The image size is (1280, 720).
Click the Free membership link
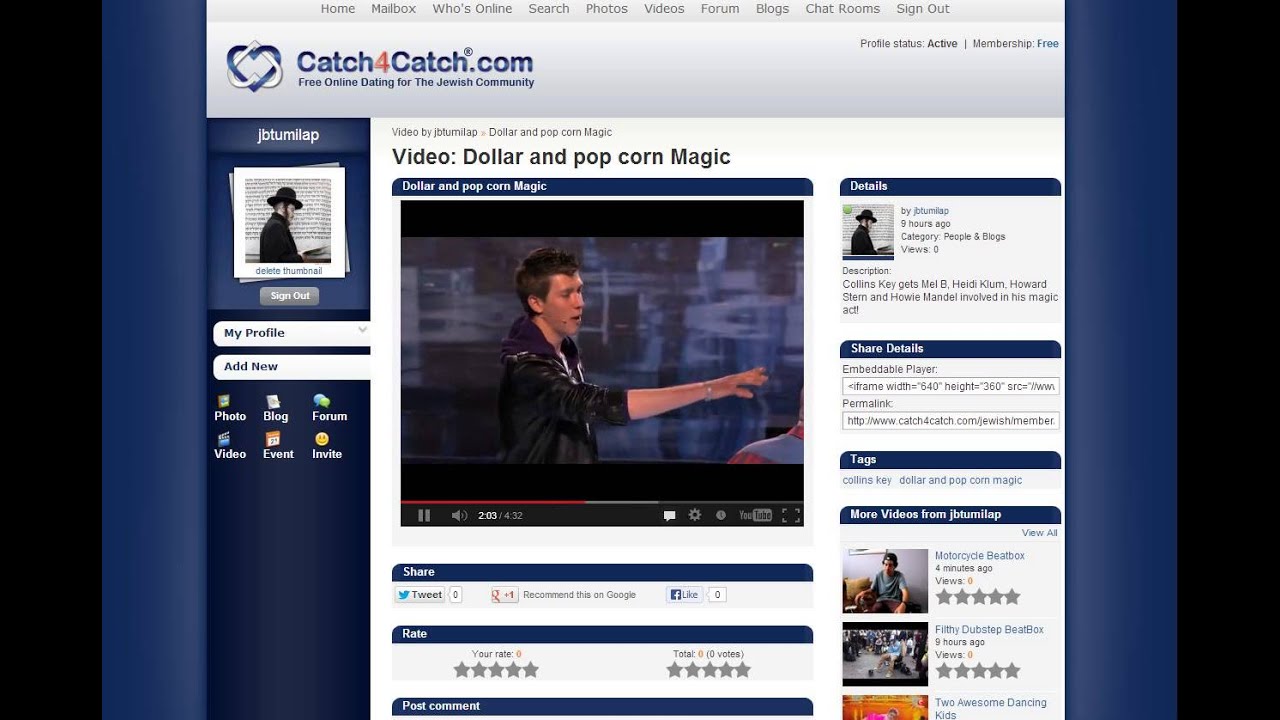click(x=1048, y=44)
